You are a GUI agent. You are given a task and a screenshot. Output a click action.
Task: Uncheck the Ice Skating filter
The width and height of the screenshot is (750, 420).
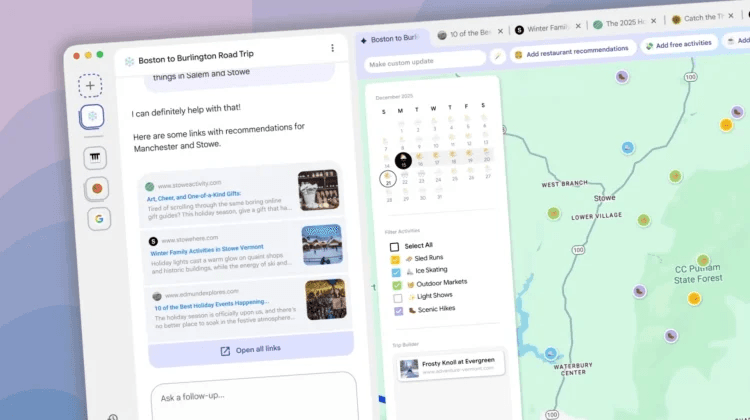(x=396, y=273)
